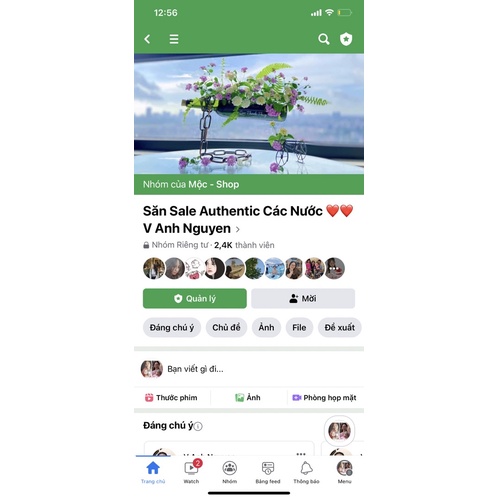
Task: Click the green Quản lý button
Action: pyautogui.click(x=195, y=298)
